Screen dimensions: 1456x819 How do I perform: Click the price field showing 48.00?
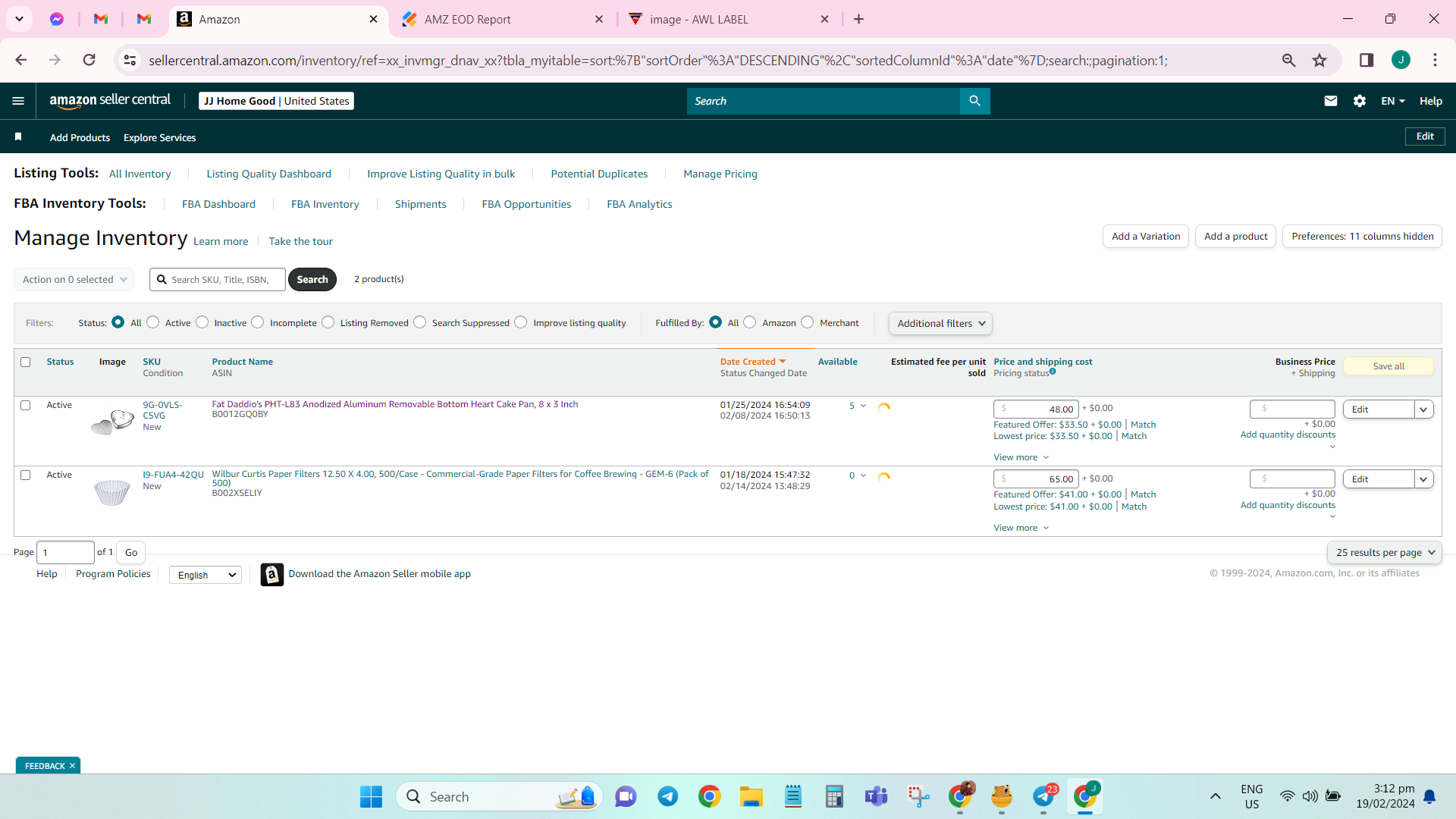point(1036,409)
